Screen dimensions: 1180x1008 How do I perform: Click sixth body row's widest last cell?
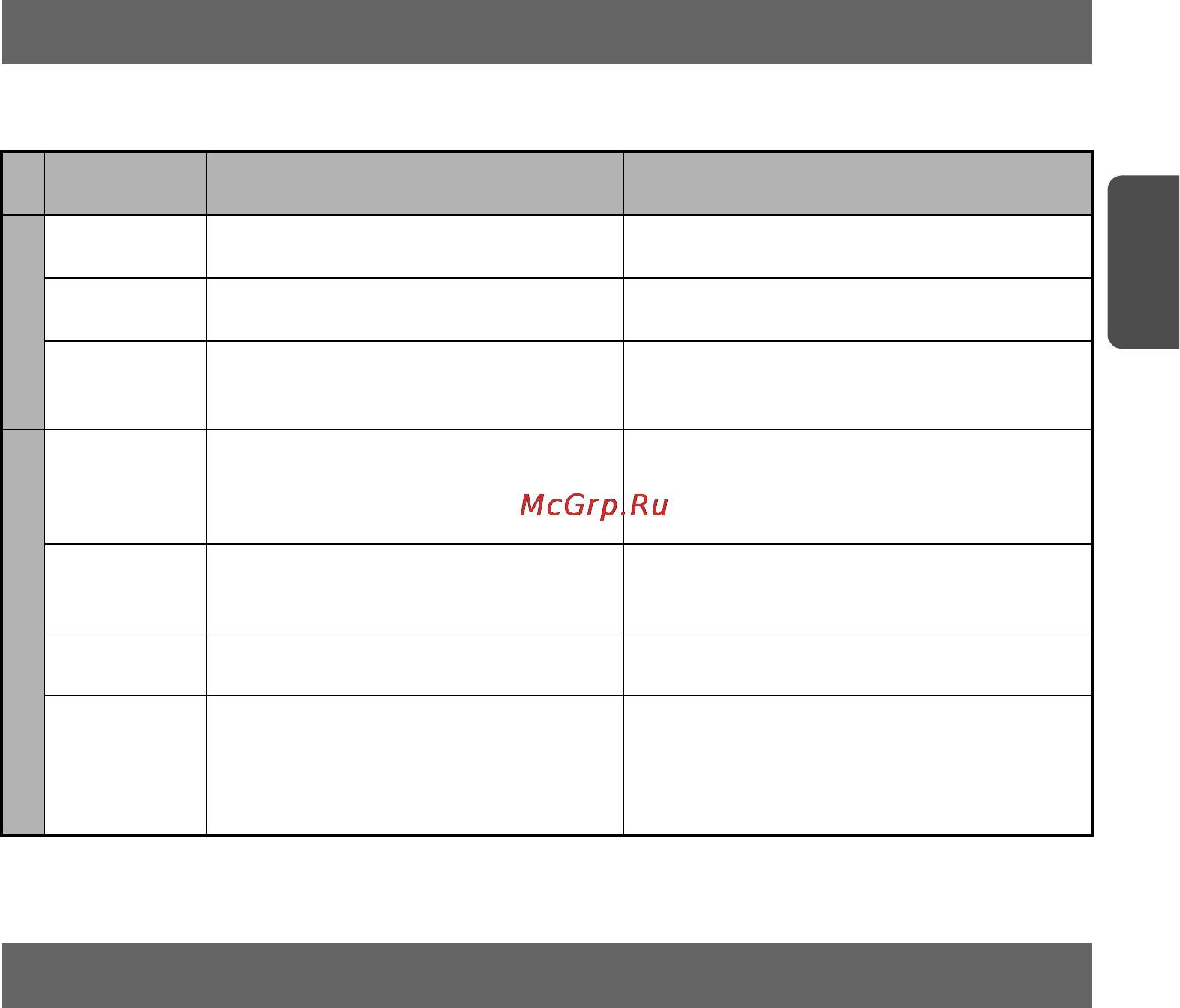tap(857, 664)
